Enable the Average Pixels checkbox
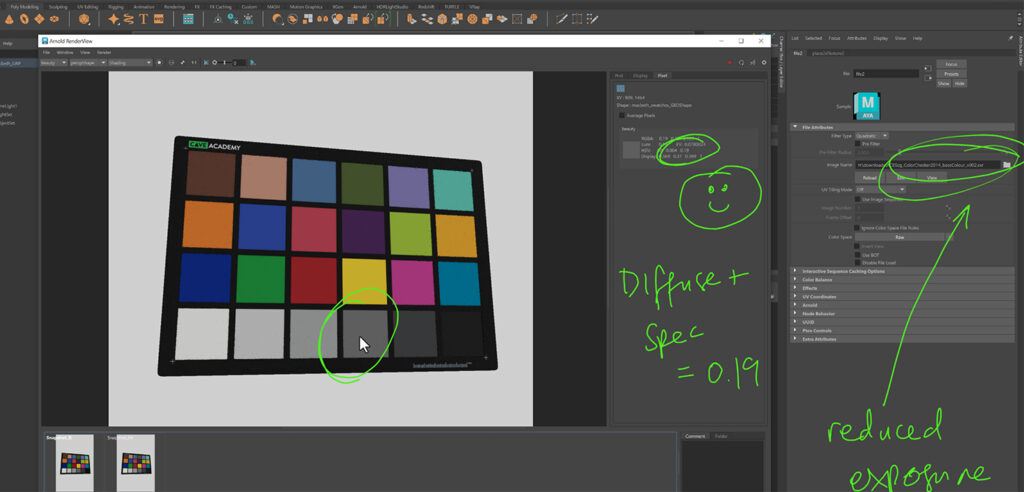The height and width of the screenshot is (492, 1024). click(620, 115)
